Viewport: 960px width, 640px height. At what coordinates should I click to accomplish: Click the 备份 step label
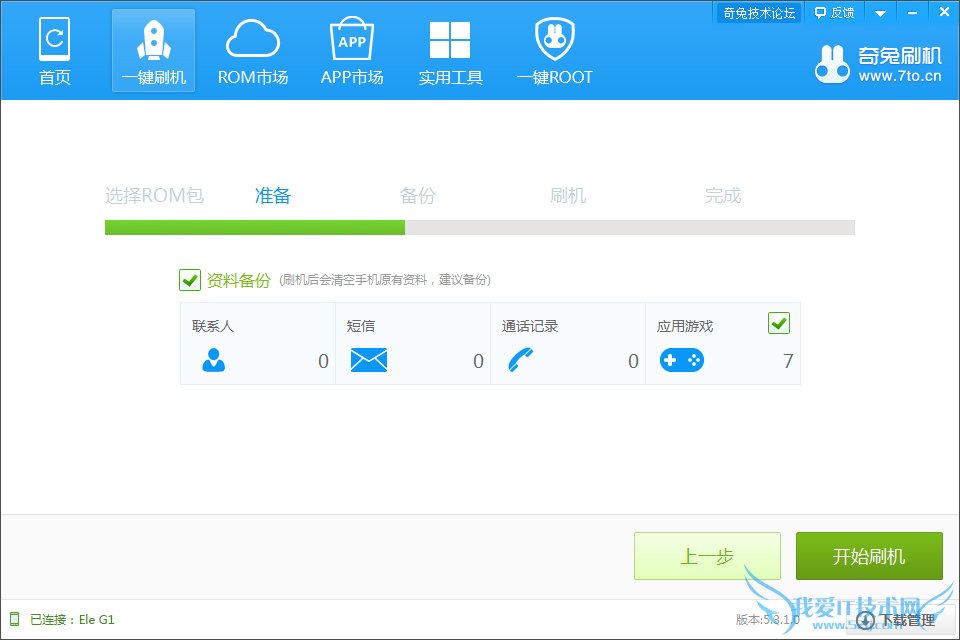(x=418, y=195)
